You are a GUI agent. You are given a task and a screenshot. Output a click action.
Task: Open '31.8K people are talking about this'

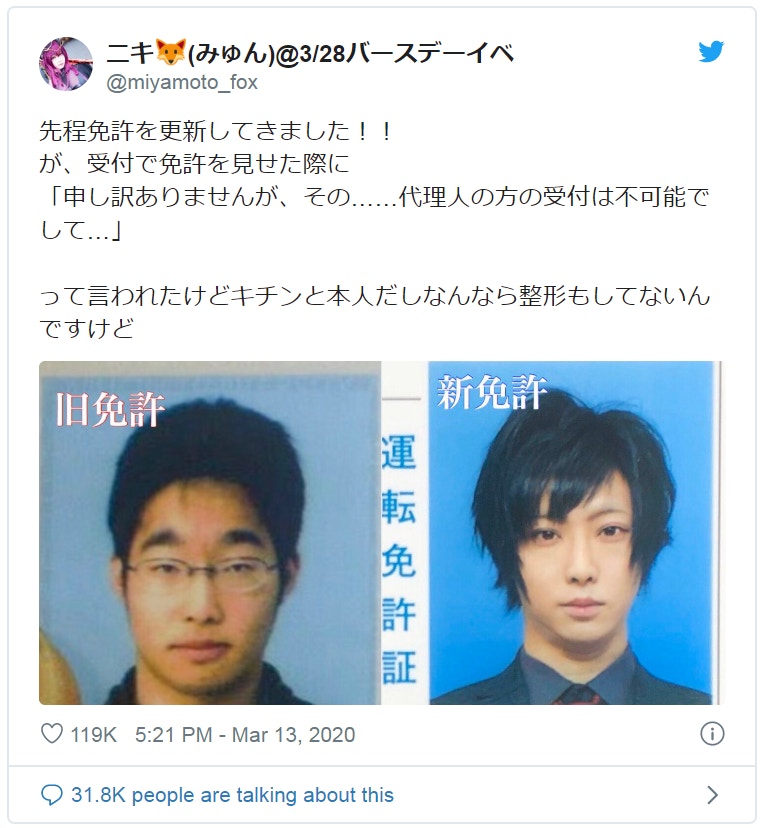(232, 795)
